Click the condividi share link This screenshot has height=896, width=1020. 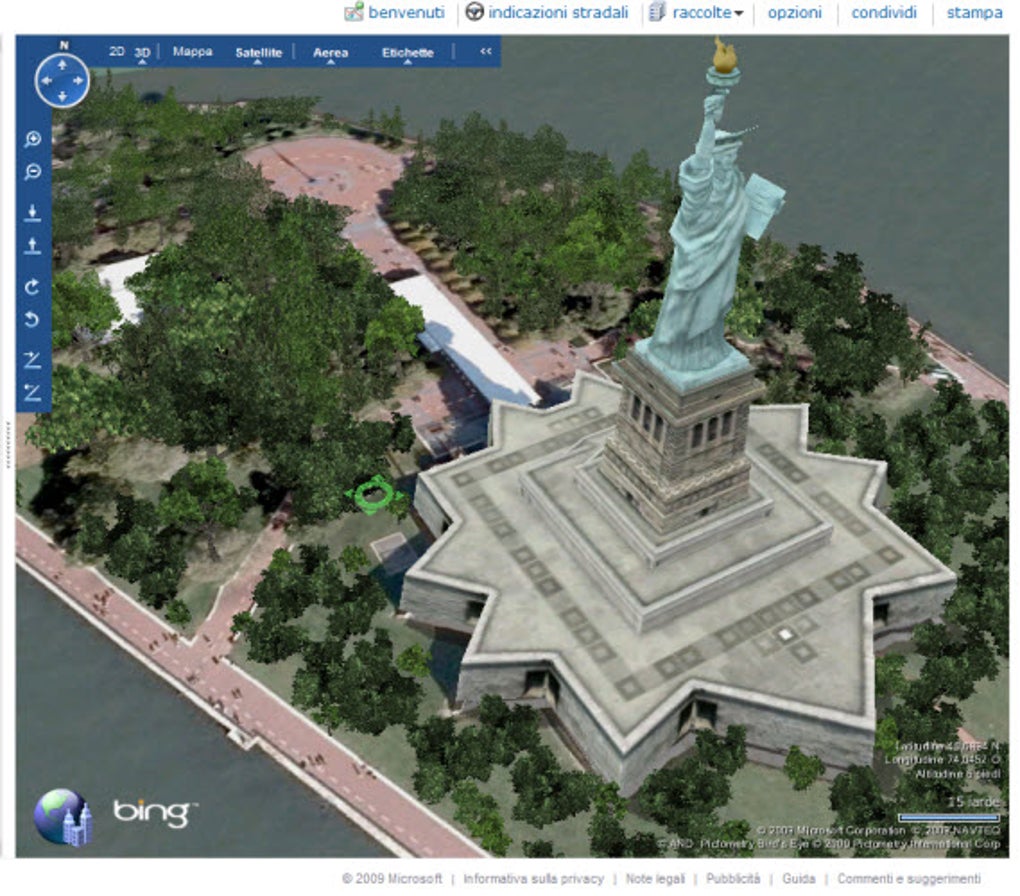click(x=884, y=12)
